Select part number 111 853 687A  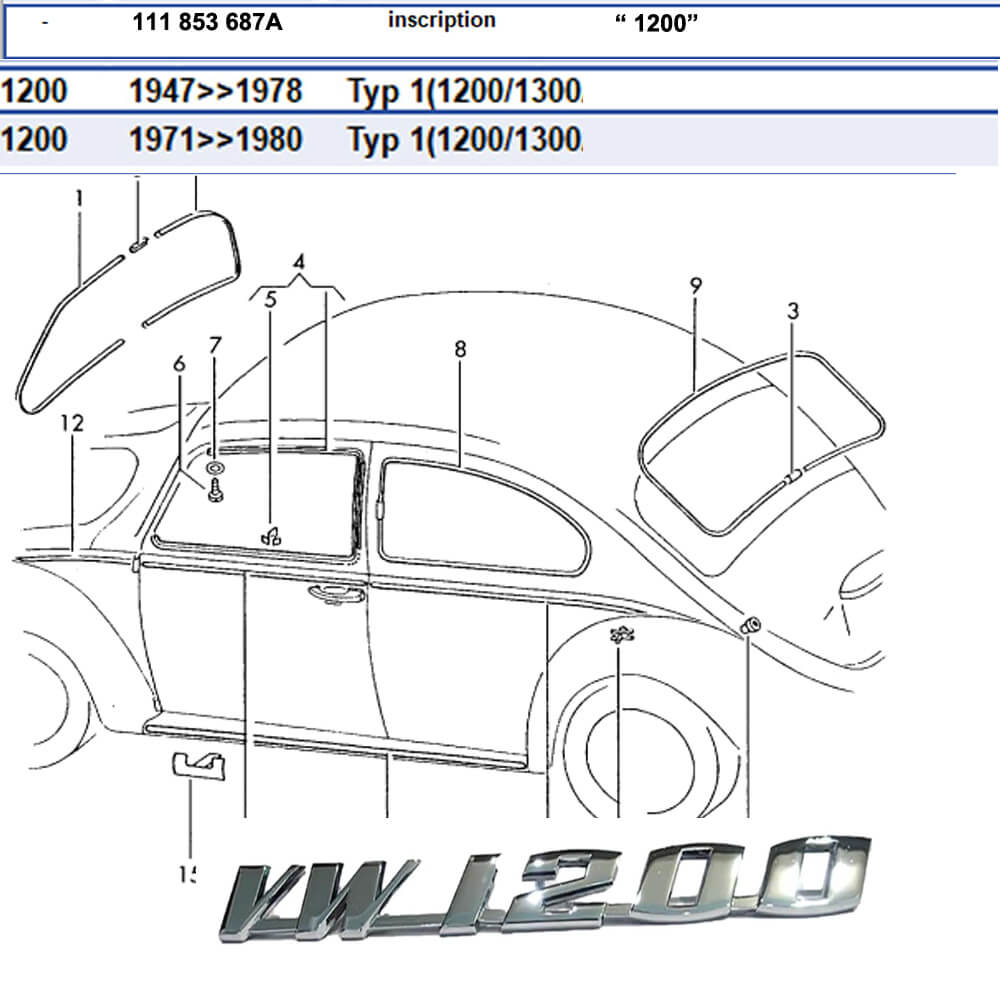(207, 23)
